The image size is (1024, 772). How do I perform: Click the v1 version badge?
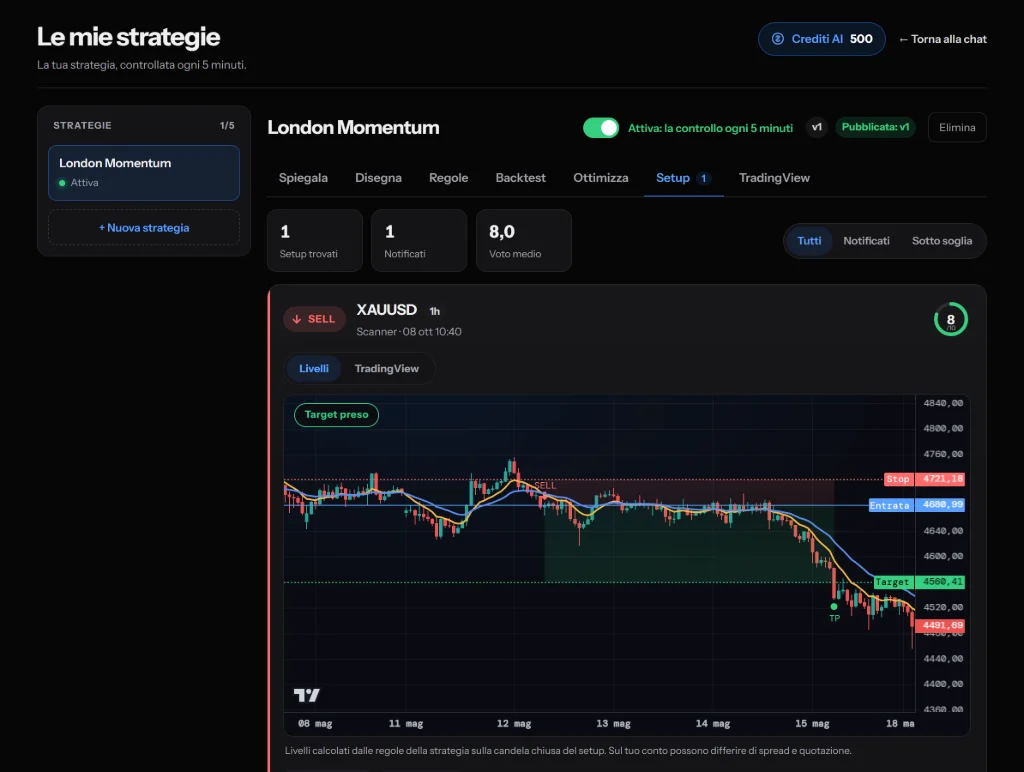coord(816,127)
